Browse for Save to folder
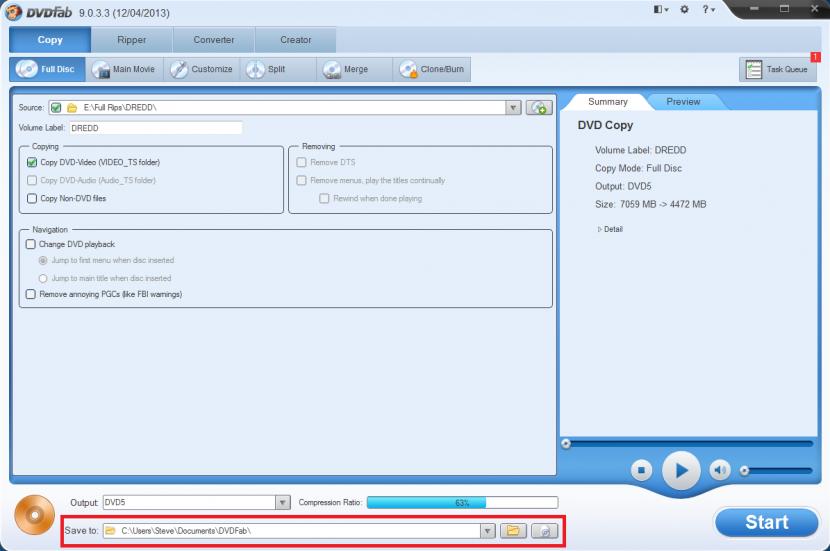 [513, 530]
